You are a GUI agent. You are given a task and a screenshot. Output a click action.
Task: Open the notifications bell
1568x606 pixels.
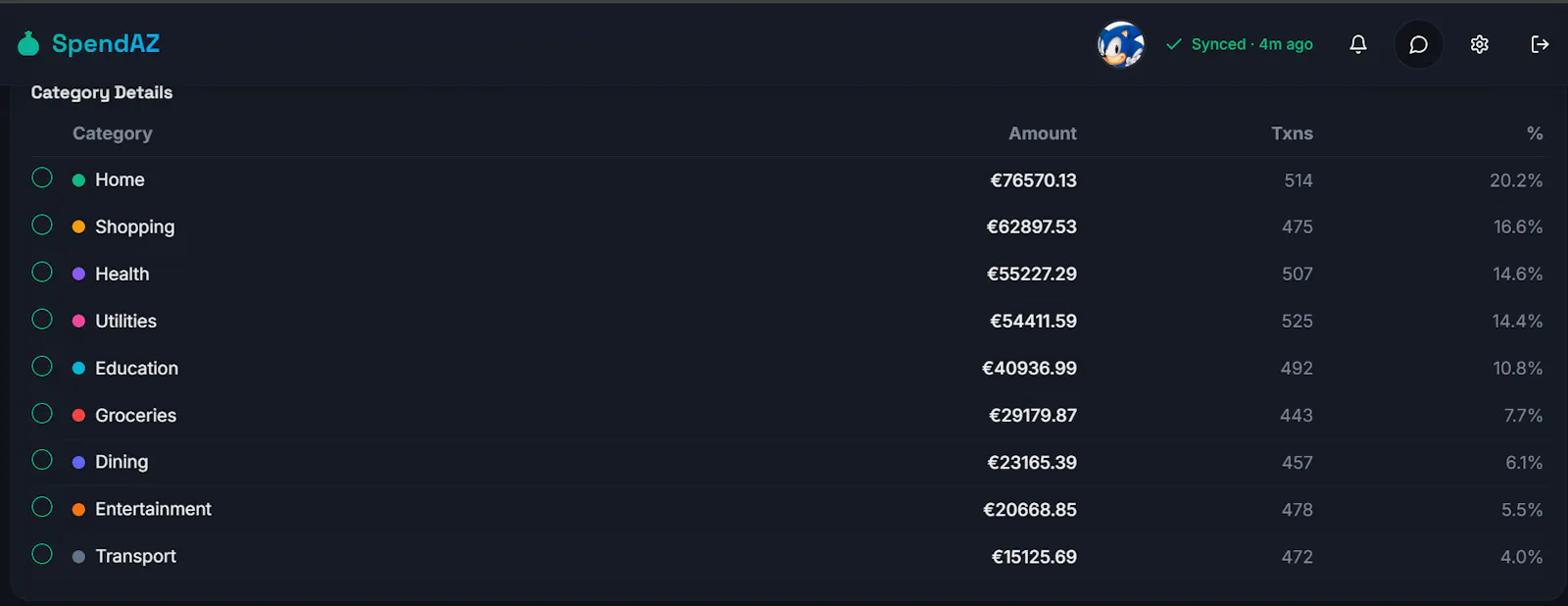[1358, 44]
